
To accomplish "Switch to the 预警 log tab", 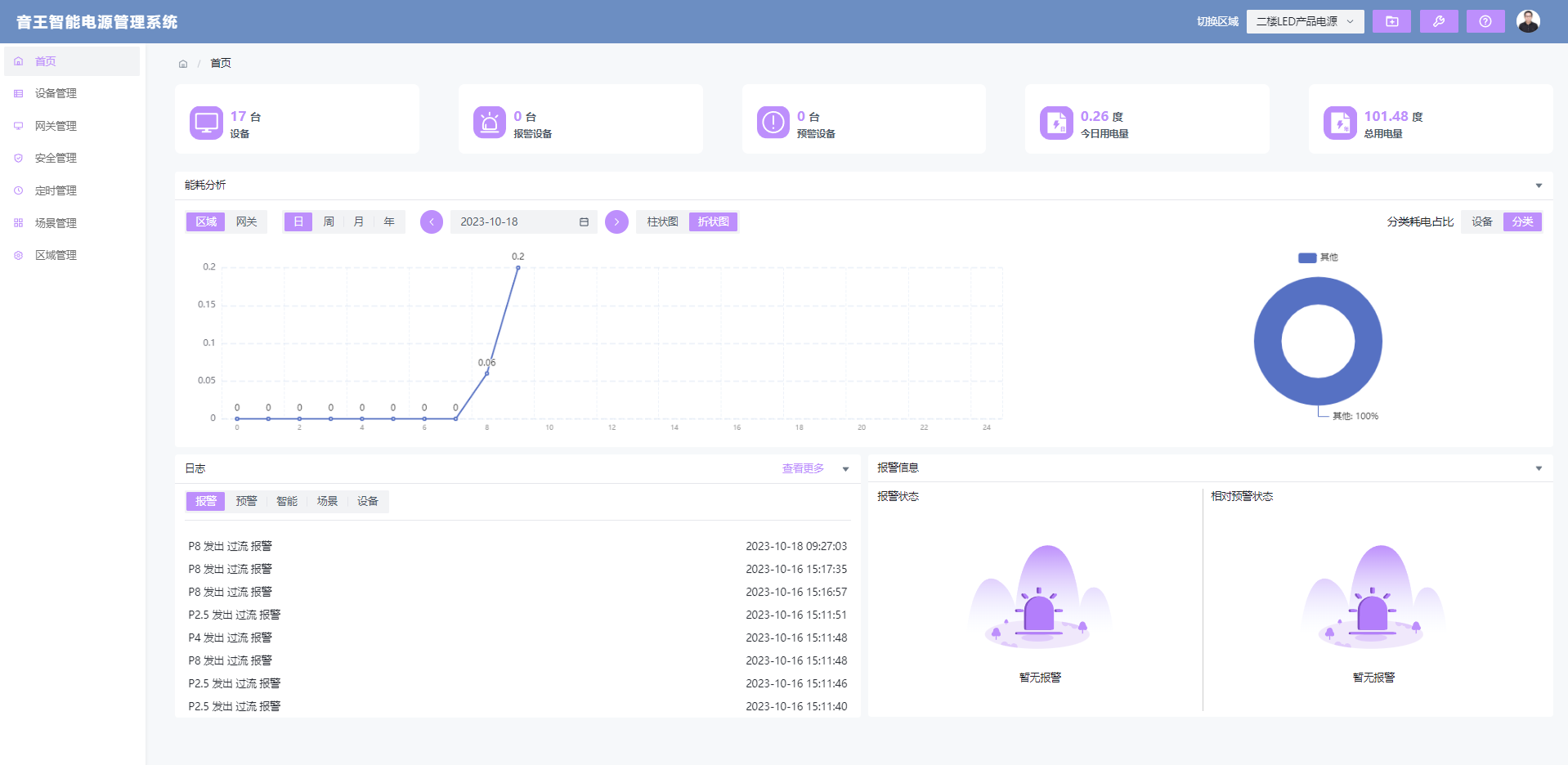I will pyautogui.click(x=246, y=502).
